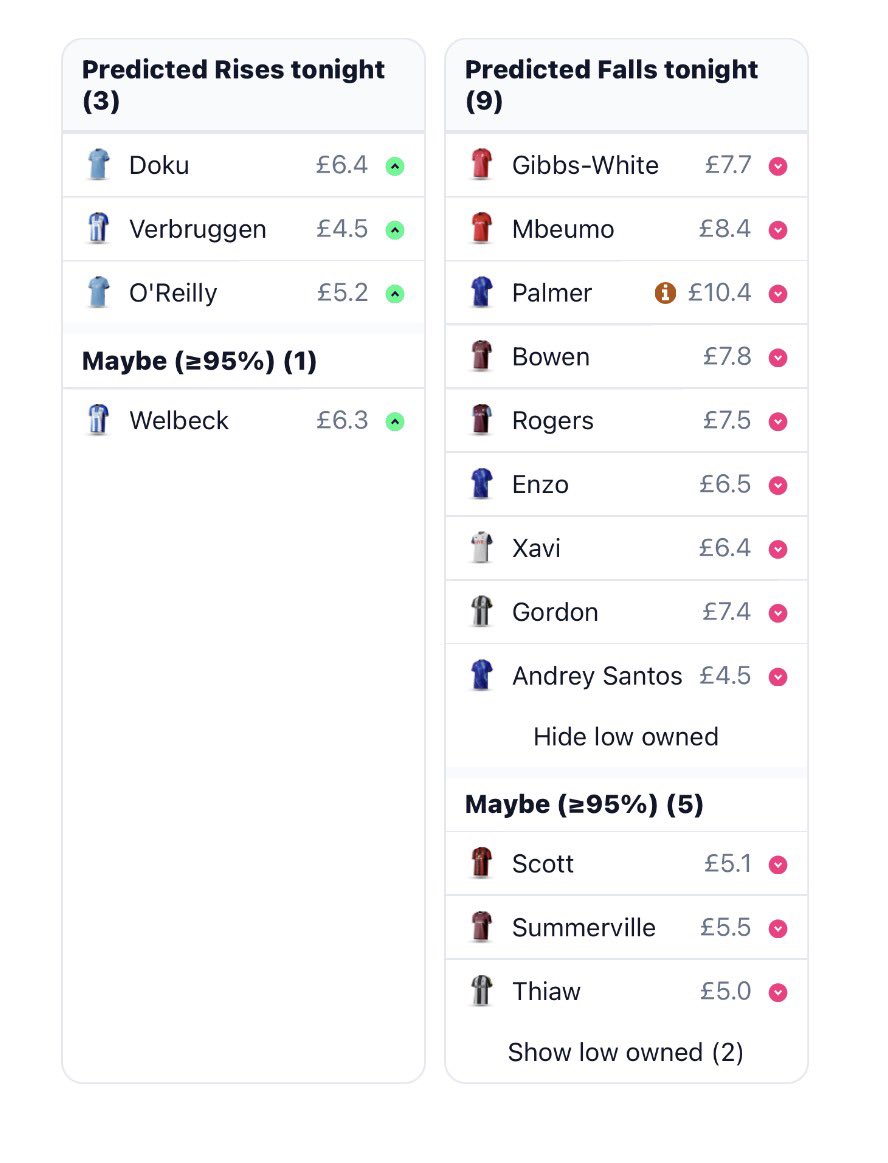Click Gordon's black and white shirt icon

(481, 611)
